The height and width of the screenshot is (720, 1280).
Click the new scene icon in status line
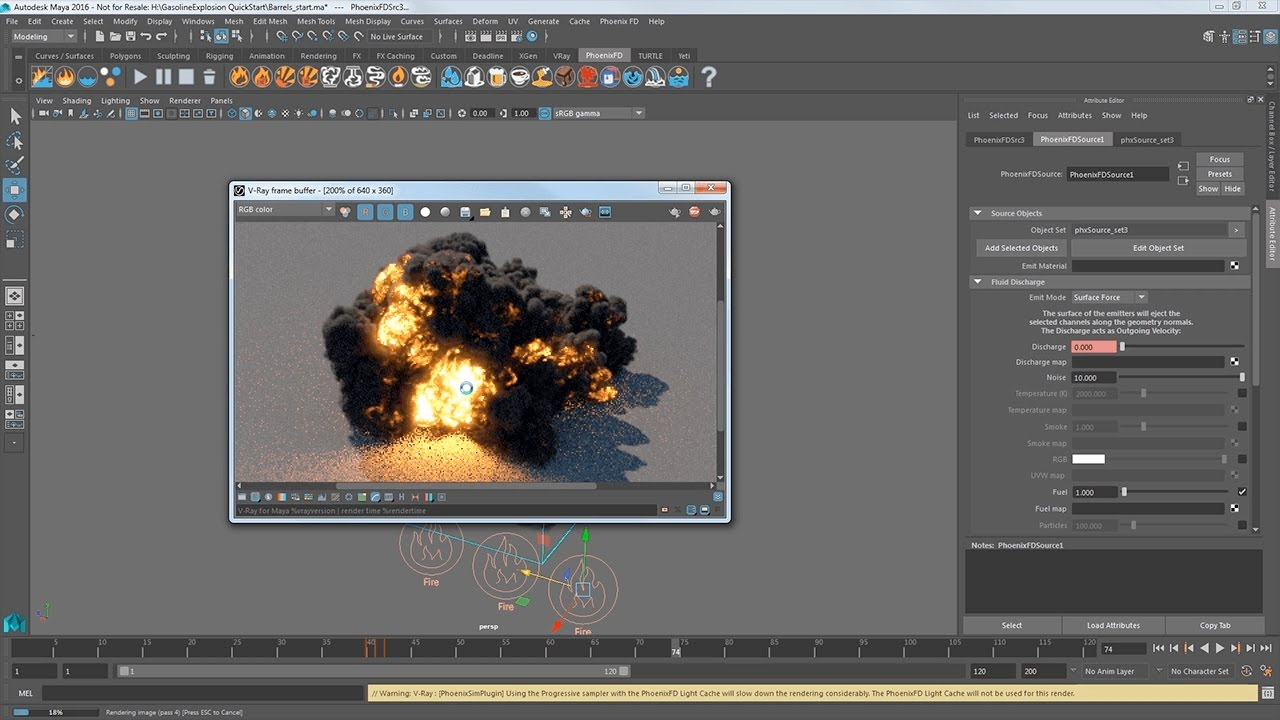101,37
